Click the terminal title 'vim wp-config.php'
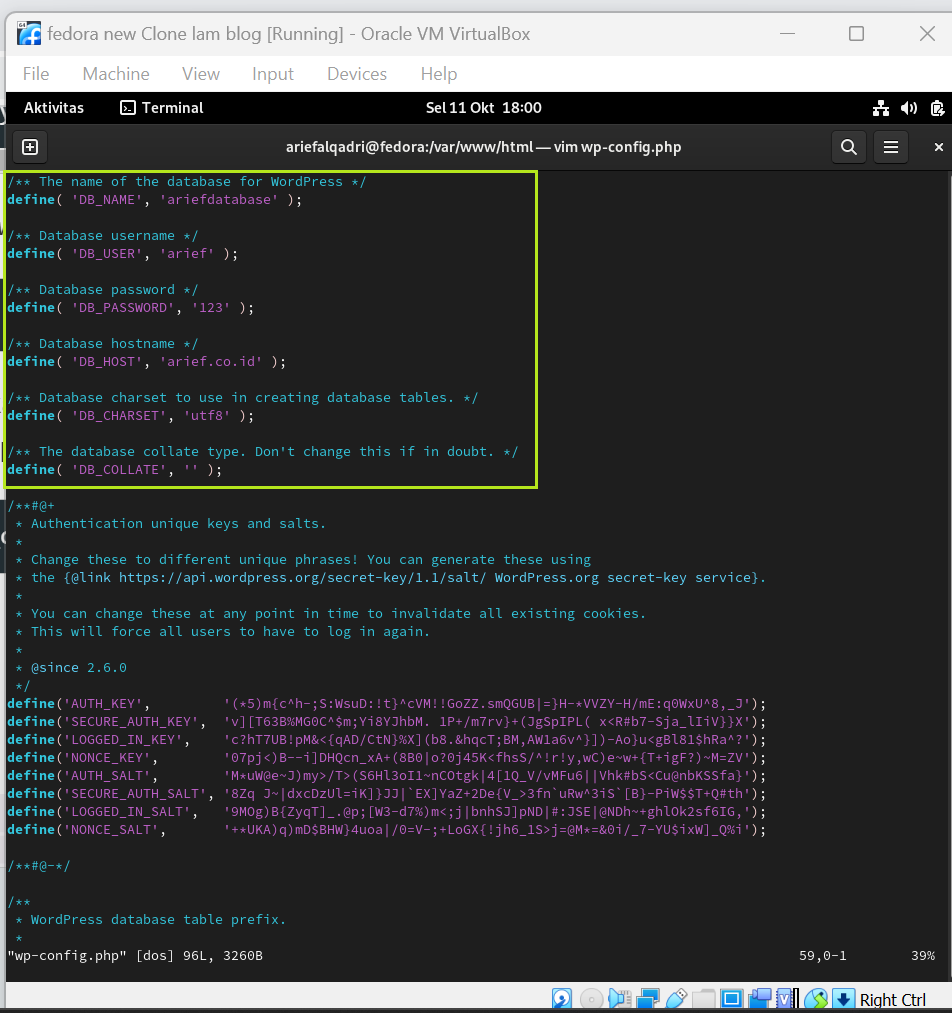This screenshot has width=952, height=1013. pyautogui.click(x=617, y=147)
